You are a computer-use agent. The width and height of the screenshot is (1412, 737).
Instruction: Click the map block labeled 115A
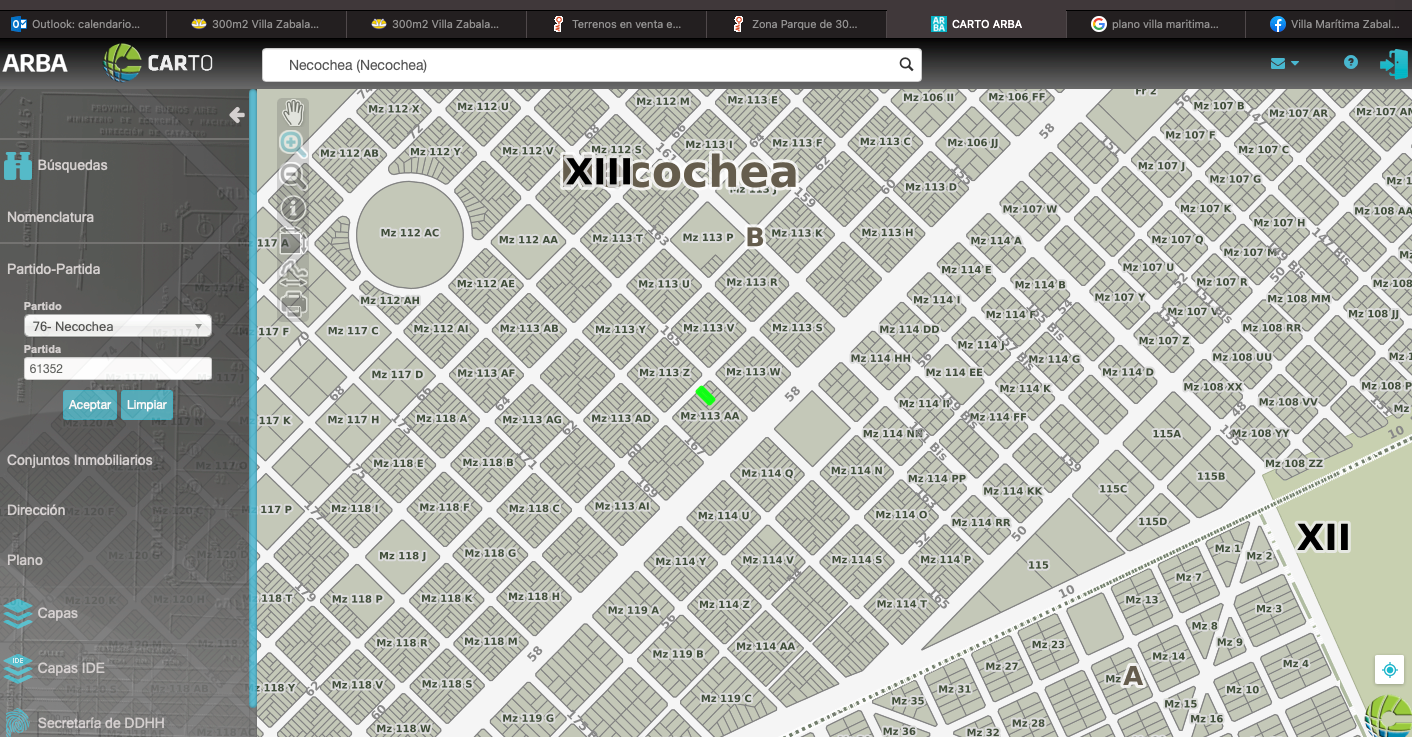tap(1166, 434)
